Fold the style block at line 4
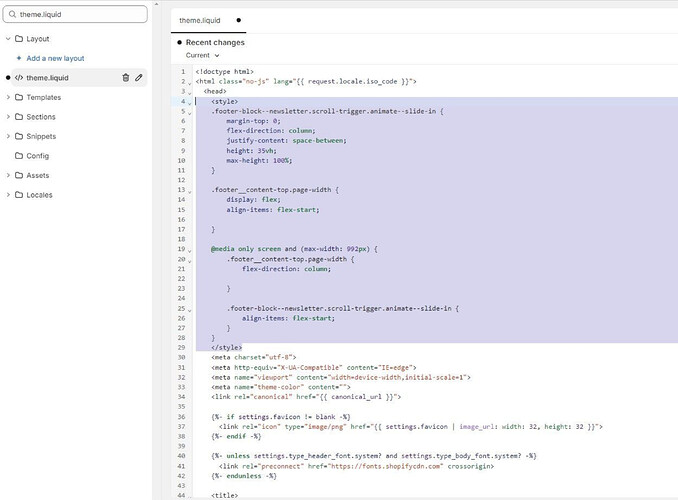This screenshot has height=500, width=678. click(x=189, y=102)
